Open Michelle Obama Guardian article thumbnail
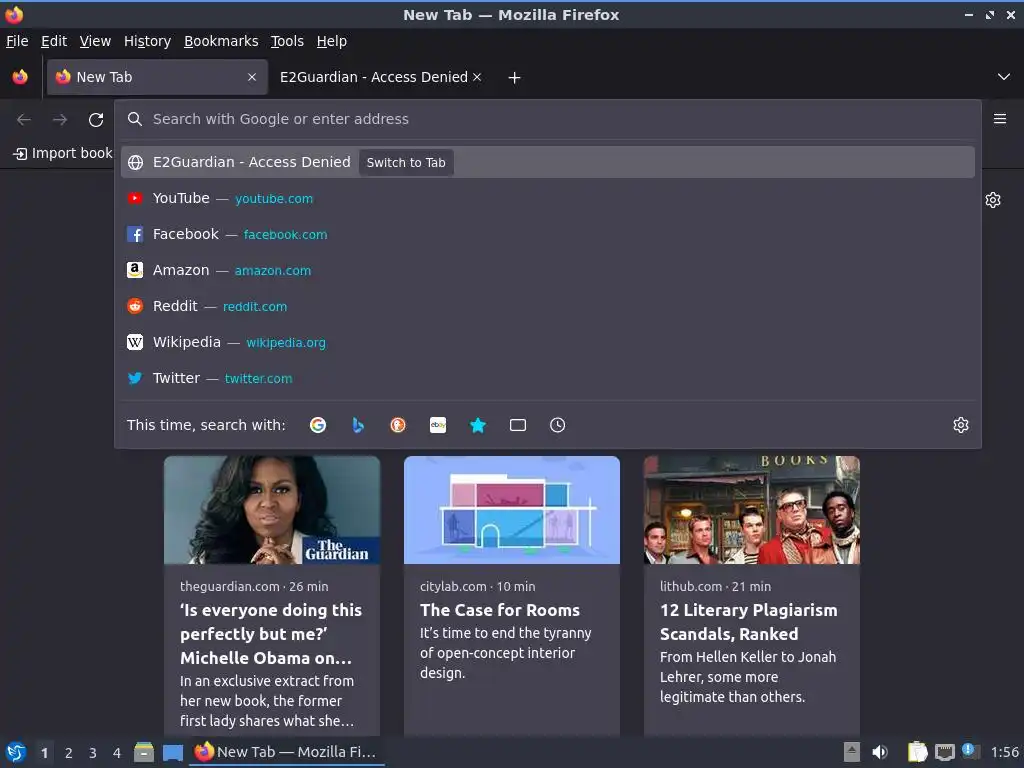Image resolution: width=1024 pixels, height=768 pixels. [272, 510]
